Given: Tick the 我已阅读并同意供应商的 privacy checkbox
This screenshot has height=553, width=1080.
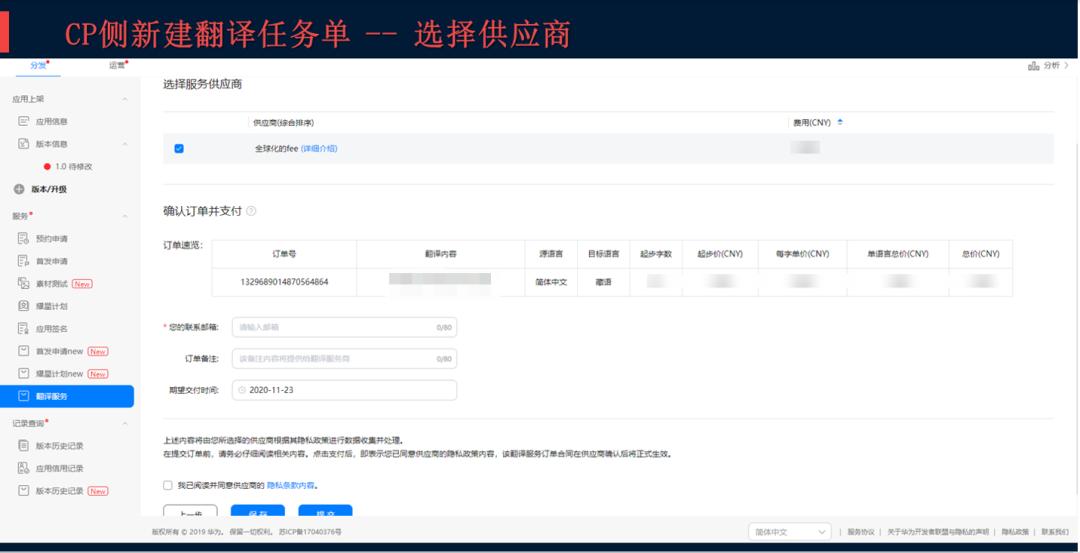Looking at the screenshot, I should point(168,486).
